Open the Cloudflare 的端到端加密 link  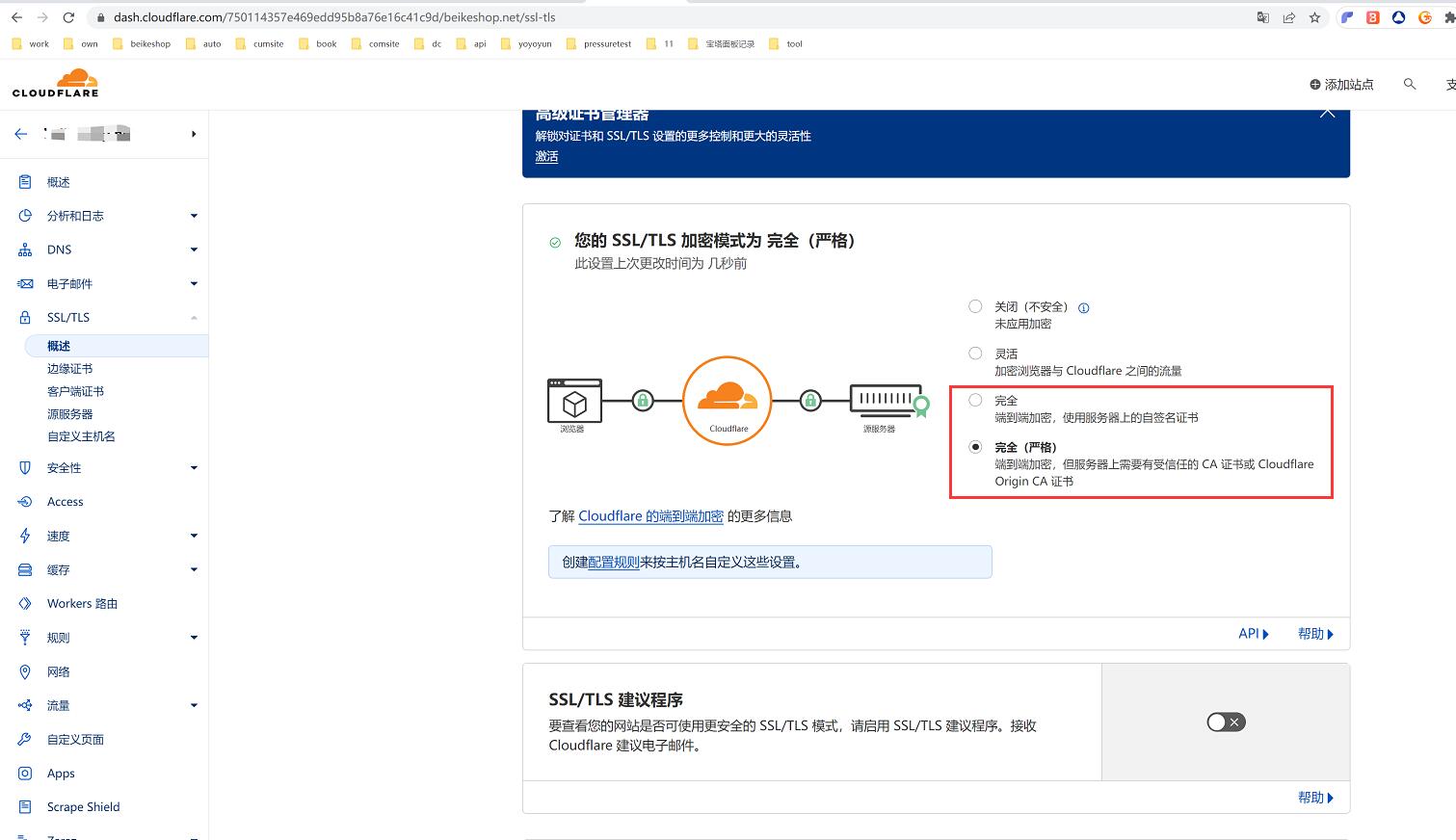click(650, 516)
